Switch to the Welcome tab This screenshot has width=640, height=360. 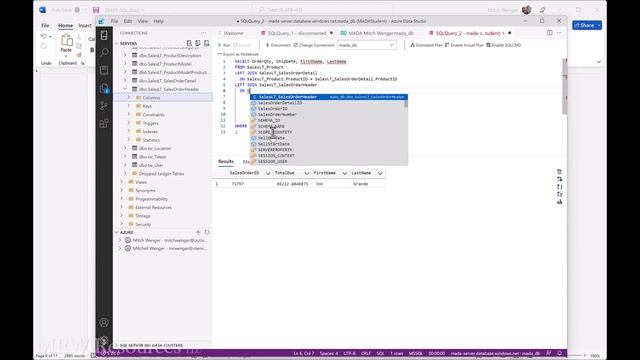[x=233, y=33]
